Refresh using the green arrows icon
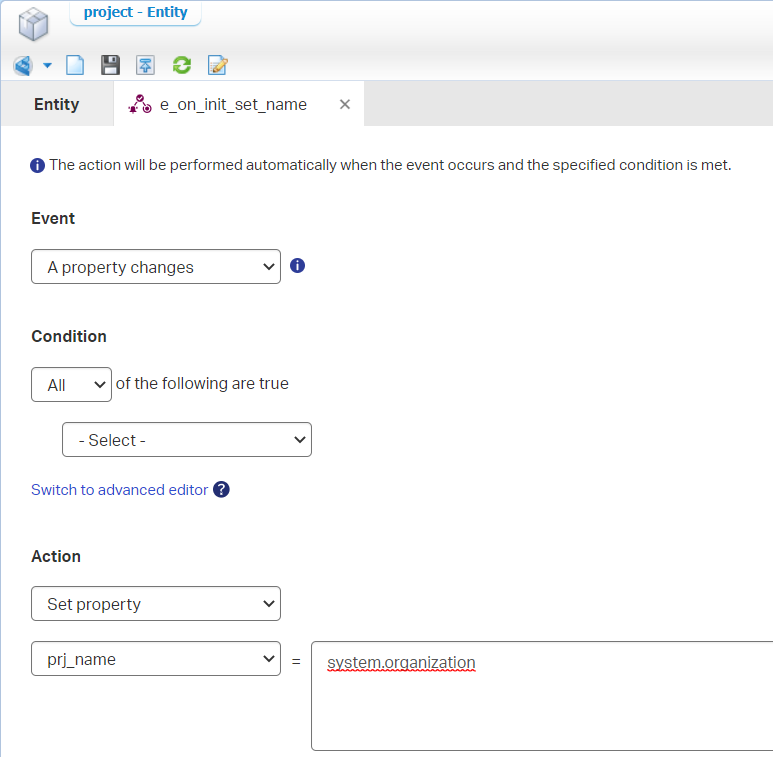 click(x=181, y=66)
